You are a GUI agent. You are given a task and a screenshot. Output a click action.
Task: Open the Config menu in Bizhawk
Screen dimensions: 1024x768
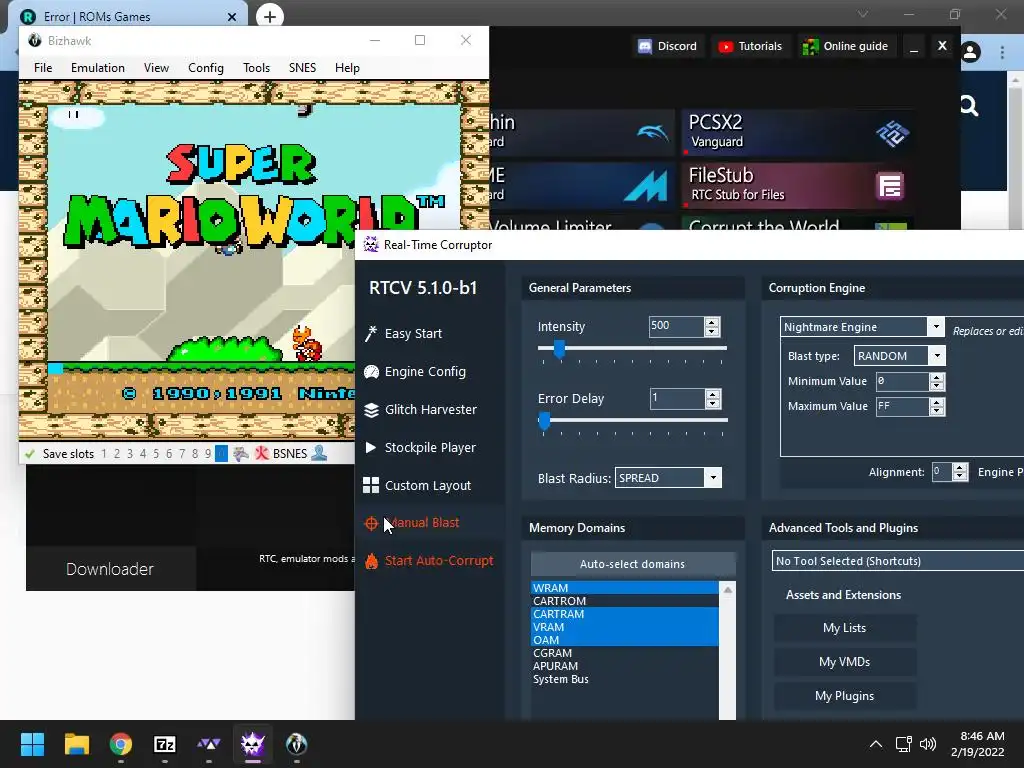coord(206,68)
